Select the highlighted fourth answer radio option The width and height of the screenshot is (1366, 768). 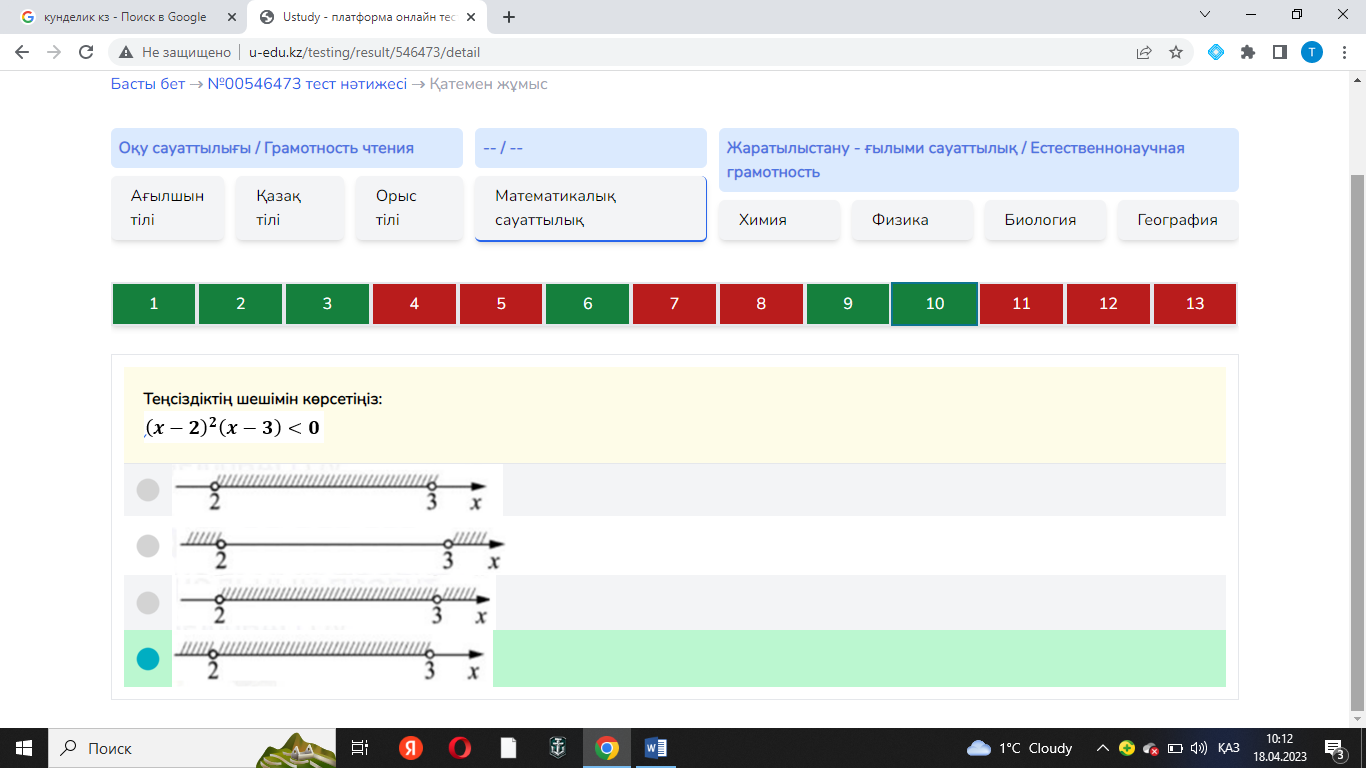[148, 659]
